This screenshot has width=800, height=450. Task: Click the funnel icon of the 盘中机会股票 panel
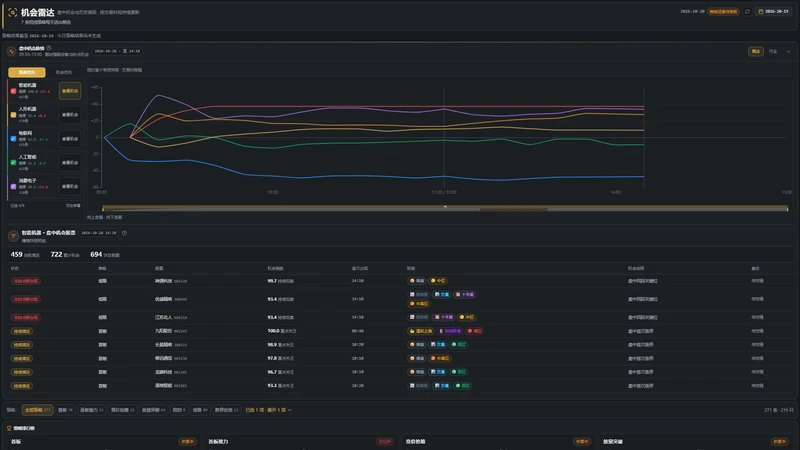pyautogui.click(x=13, y=235)
